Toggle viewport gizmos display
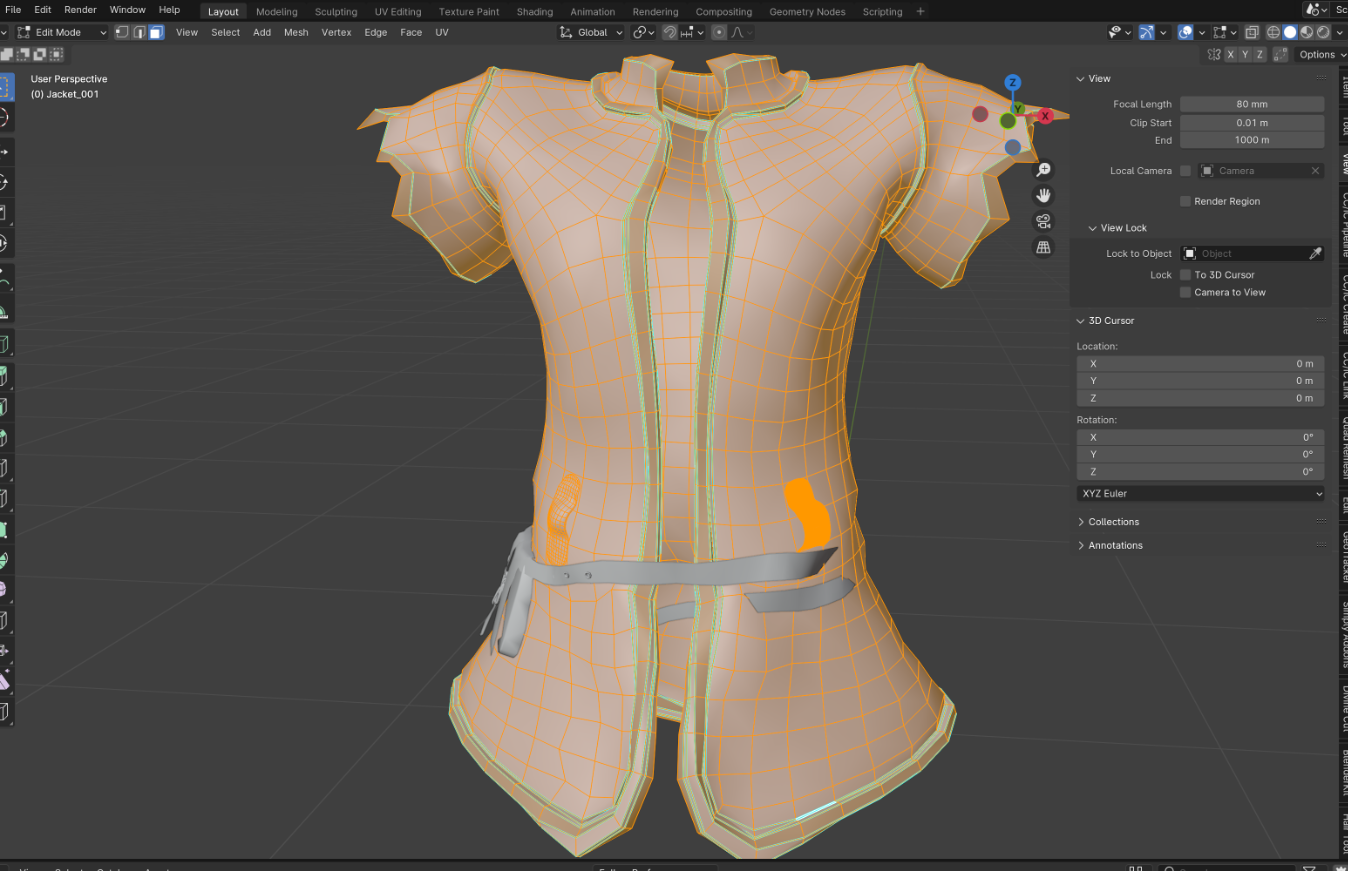 coord(1147,32)
